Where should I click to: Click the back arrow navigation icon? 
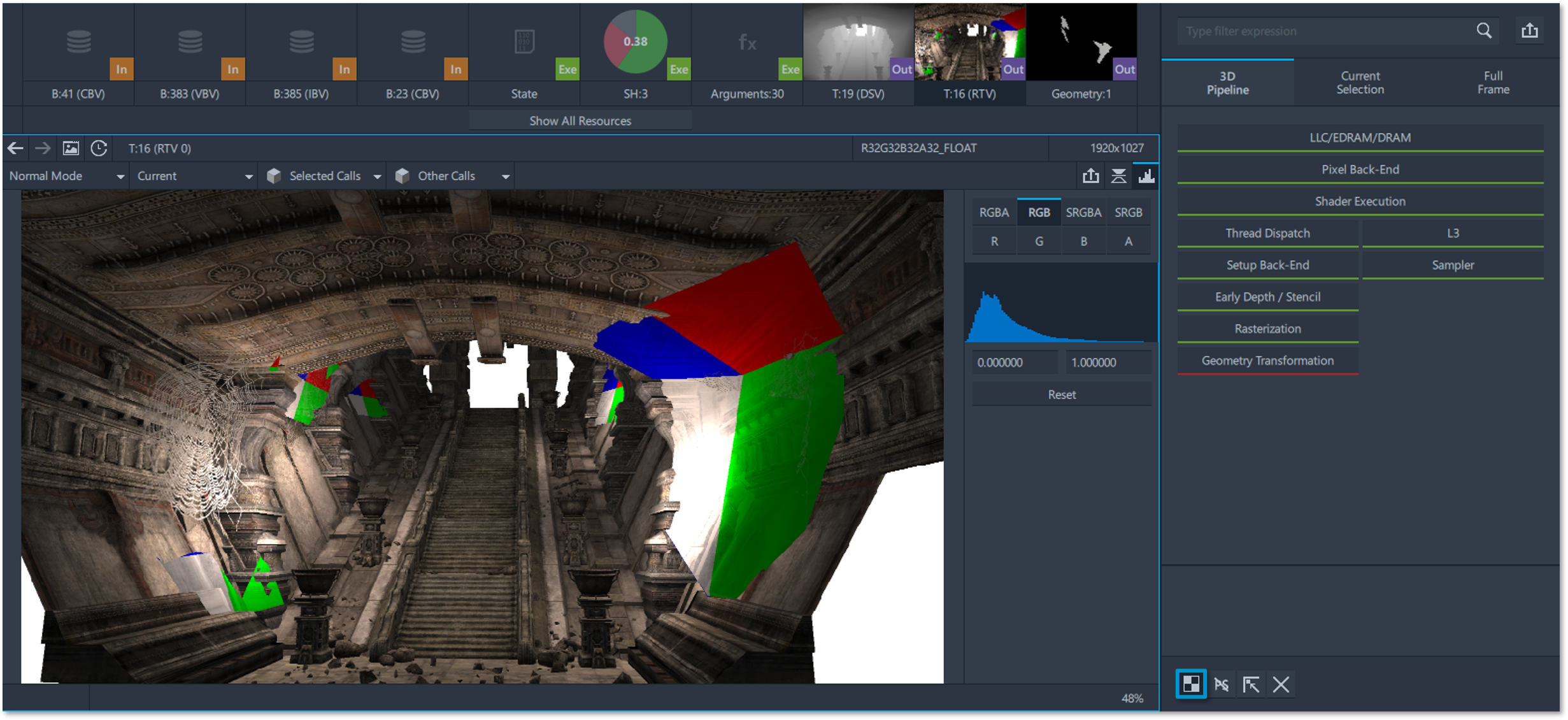(16, 148)
